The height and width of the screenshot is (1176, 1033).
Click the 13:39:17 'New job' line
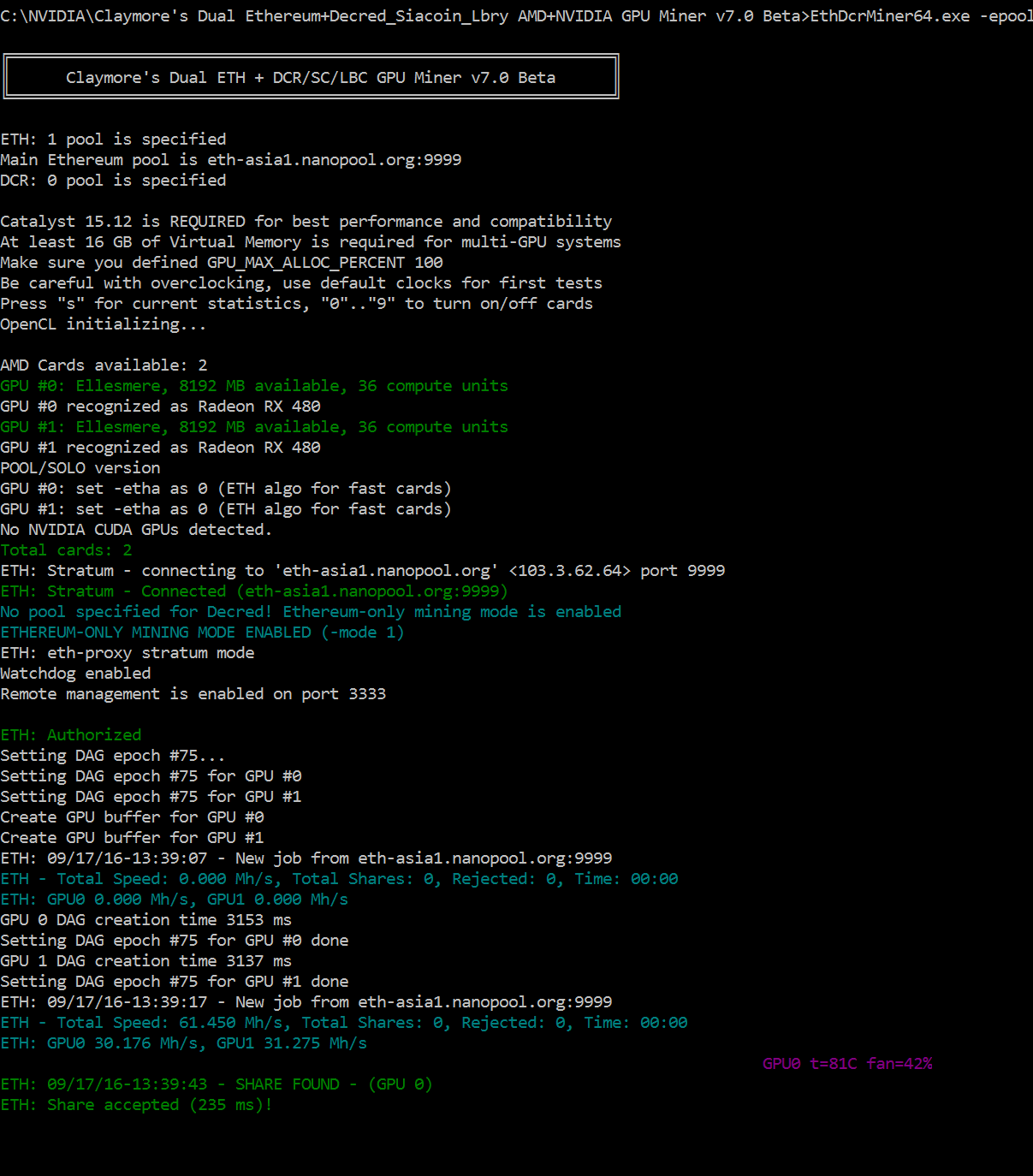[306, 1002]
